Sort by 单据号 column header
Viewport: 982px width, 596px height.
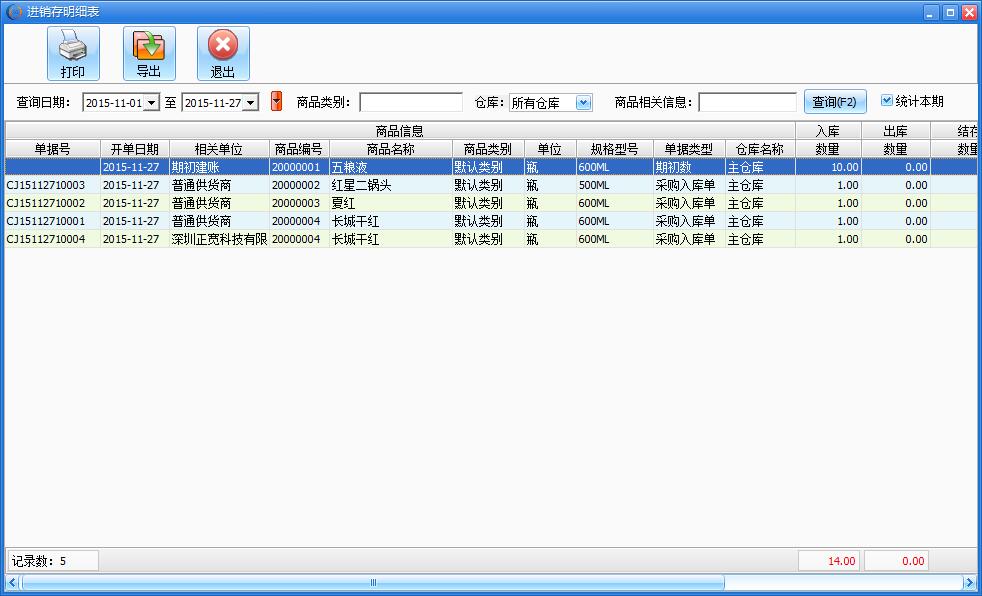point(53,149)
